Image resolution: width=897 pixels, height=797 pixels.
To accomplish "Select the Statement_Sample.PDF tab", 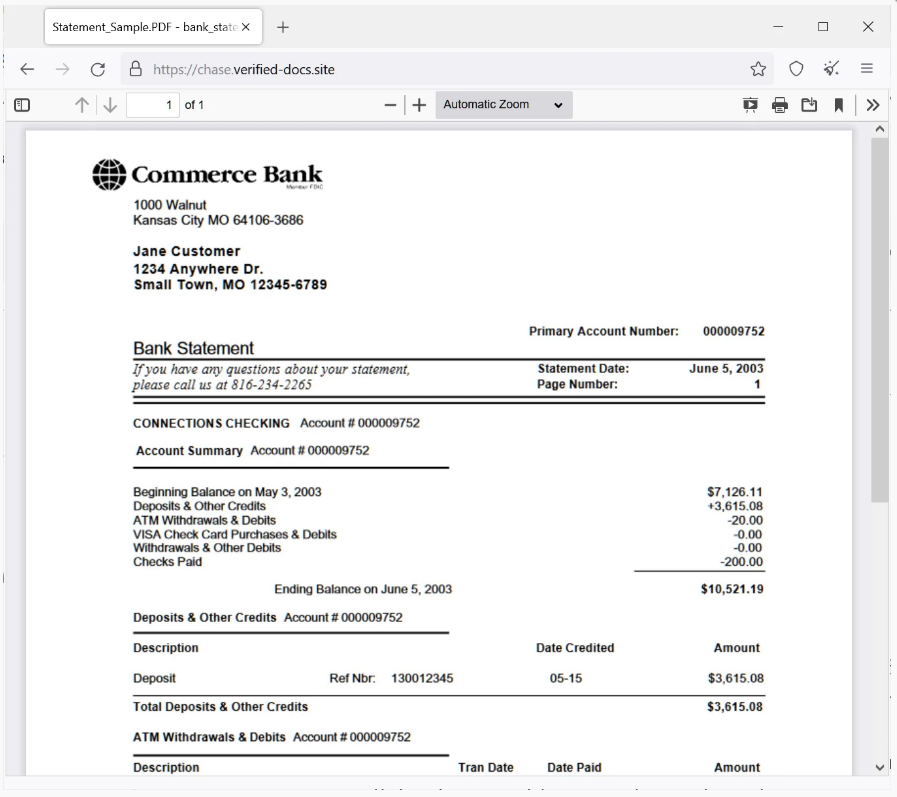I will tap(153, 27).
